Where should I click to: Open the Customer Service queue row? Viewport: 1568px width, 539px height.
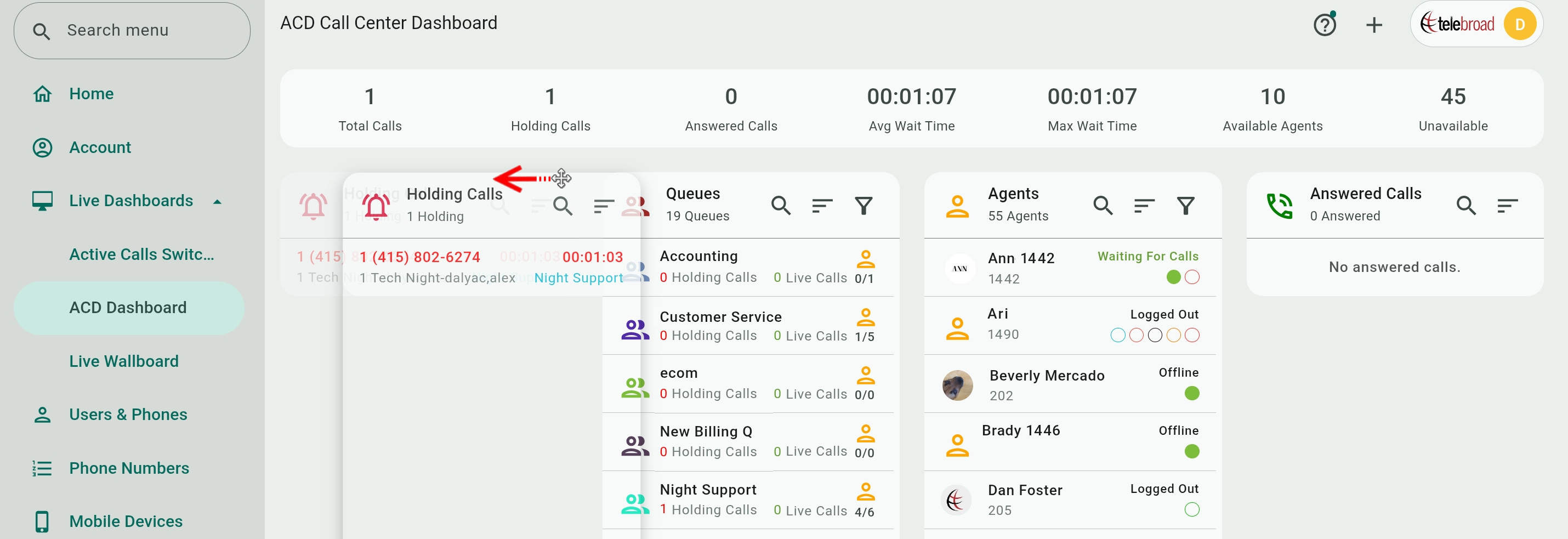click(x=748, y=326)
